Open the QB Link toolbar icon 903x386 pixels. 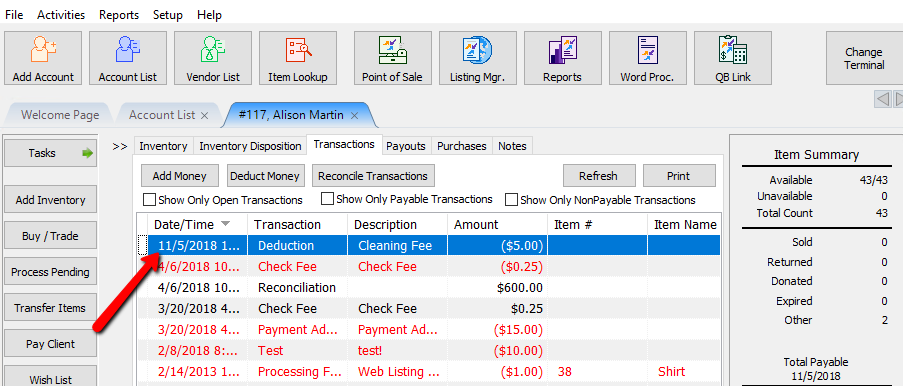point(733,58)
